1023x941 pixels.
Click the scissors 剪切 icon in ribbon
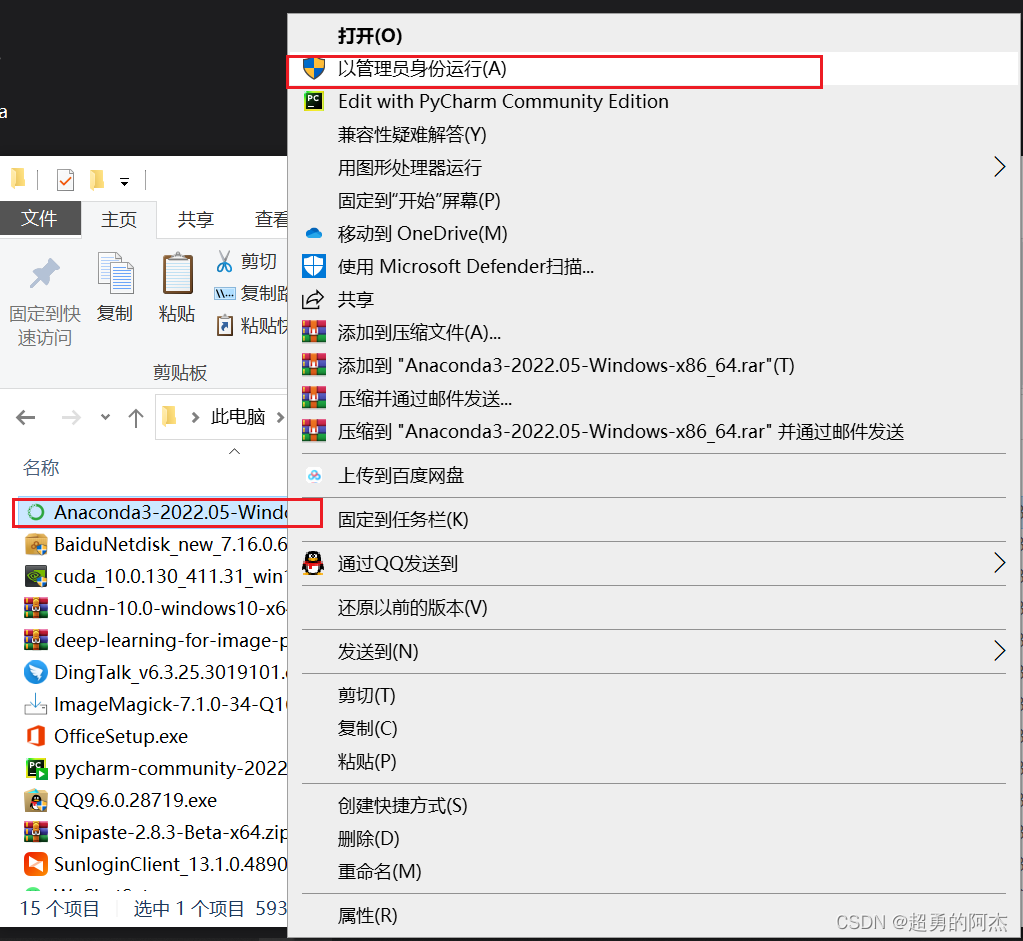(x=224, y=261)
